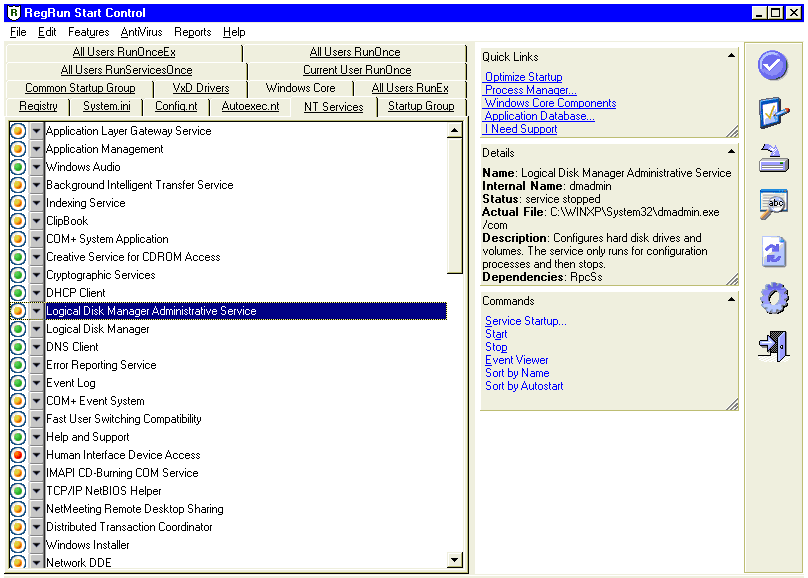This screenshot has height=578, width=808.
Task: Open the Features menu
Action: pyautogui.click(x=89, y=32)
